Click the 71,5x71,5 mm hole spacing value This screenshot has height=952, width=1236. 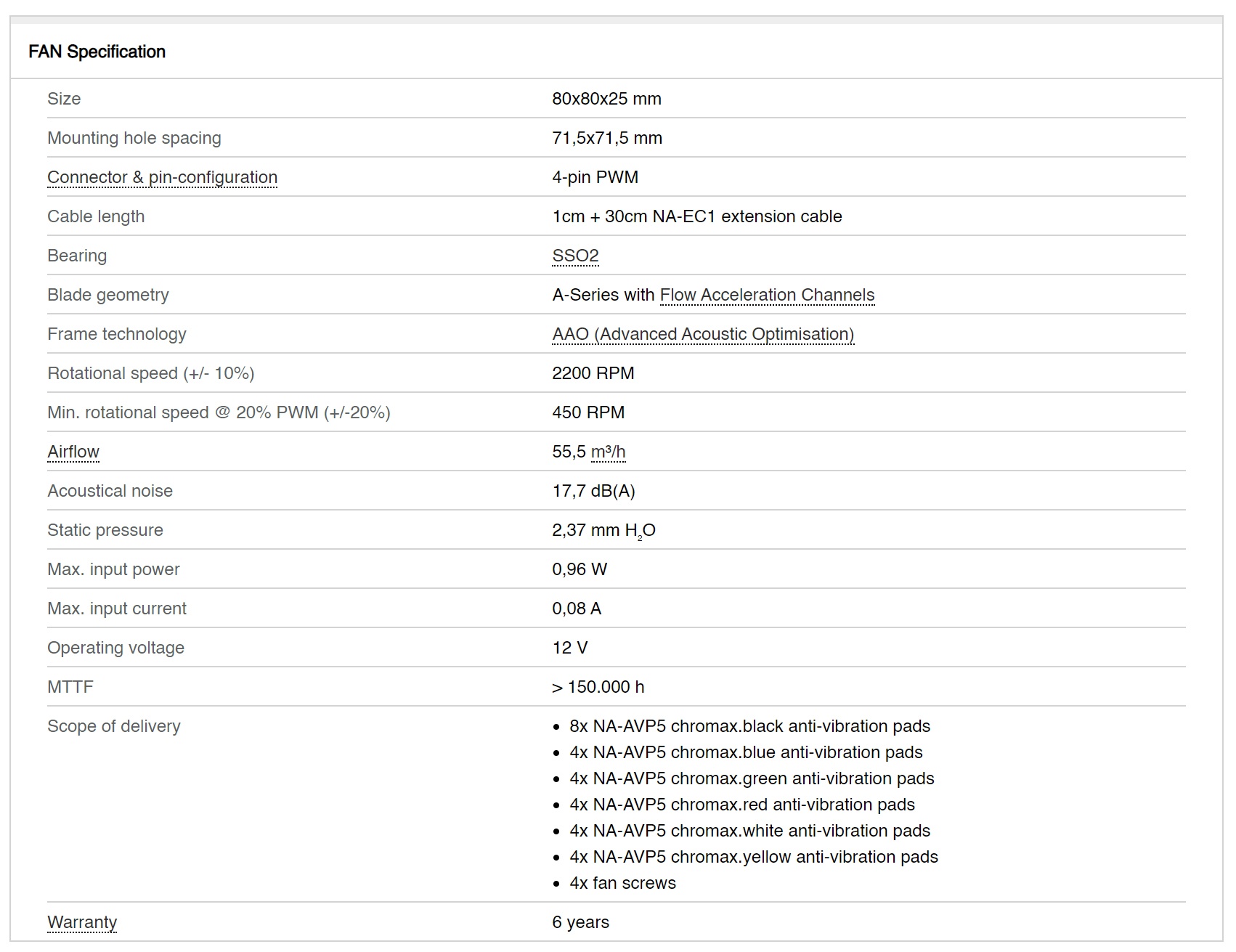click(607, 138)
